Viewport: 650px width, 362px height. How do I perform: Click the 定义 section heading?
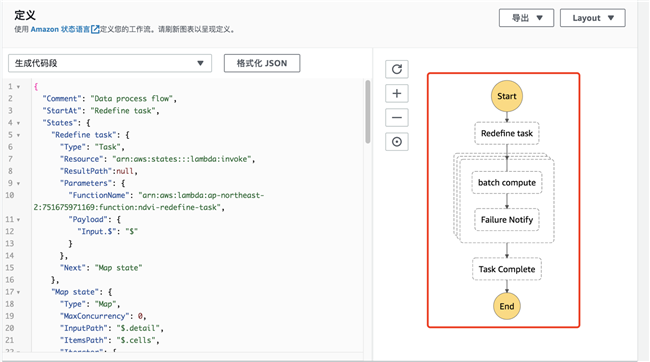point(25,15)
